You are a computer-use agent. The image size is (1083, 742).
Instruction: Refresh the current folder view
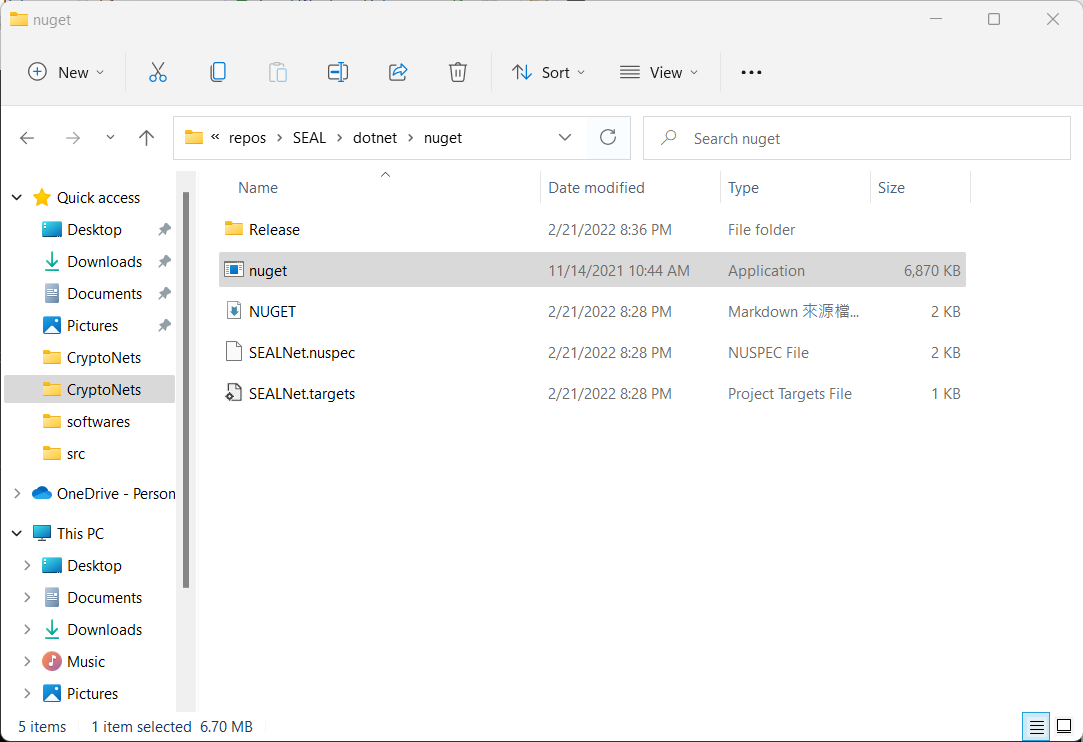click(608, 138)
